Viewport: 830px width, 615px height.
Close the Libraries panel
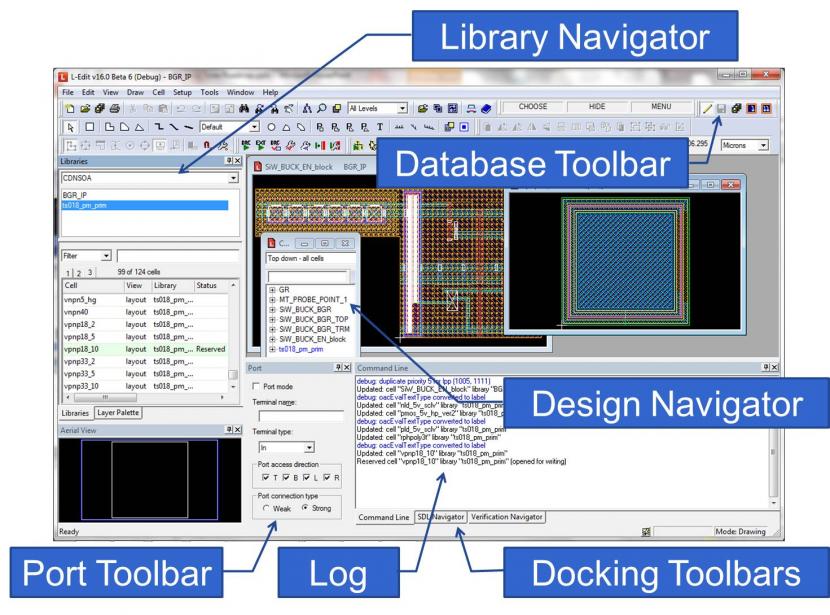tap(237, 161)
